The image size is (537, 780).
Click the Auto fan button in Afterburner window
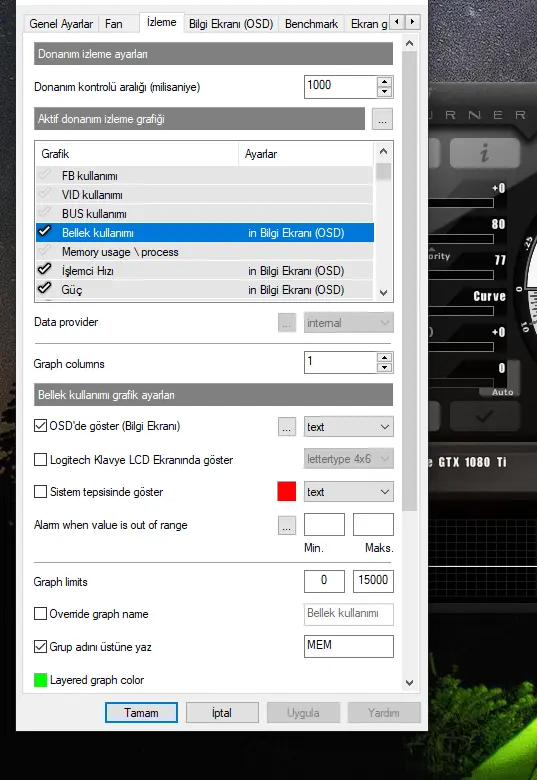(x=502, y=392)
